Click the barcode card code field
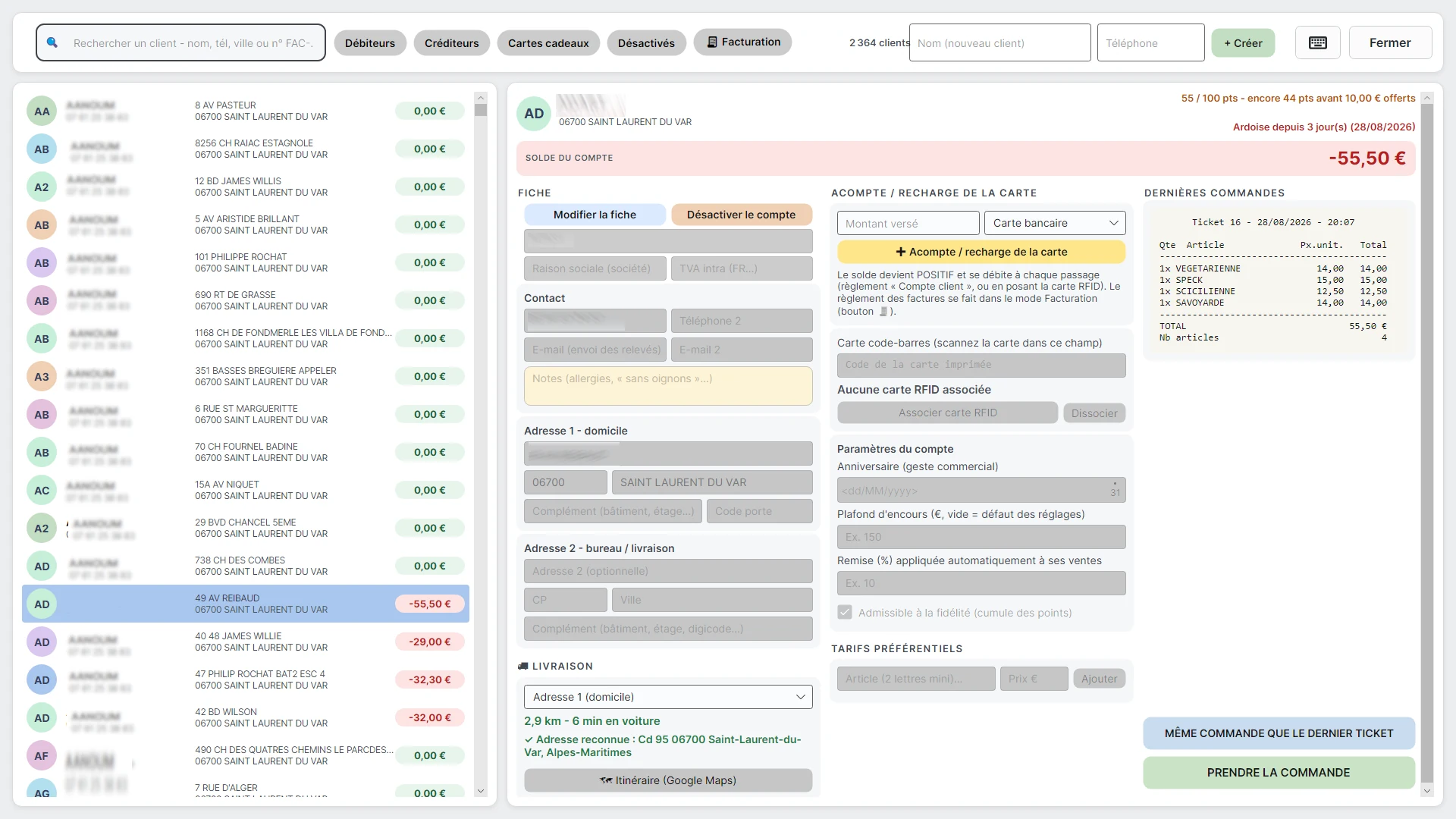The image size is (1456, 819). pyautogui.click(x=981, y=365)
